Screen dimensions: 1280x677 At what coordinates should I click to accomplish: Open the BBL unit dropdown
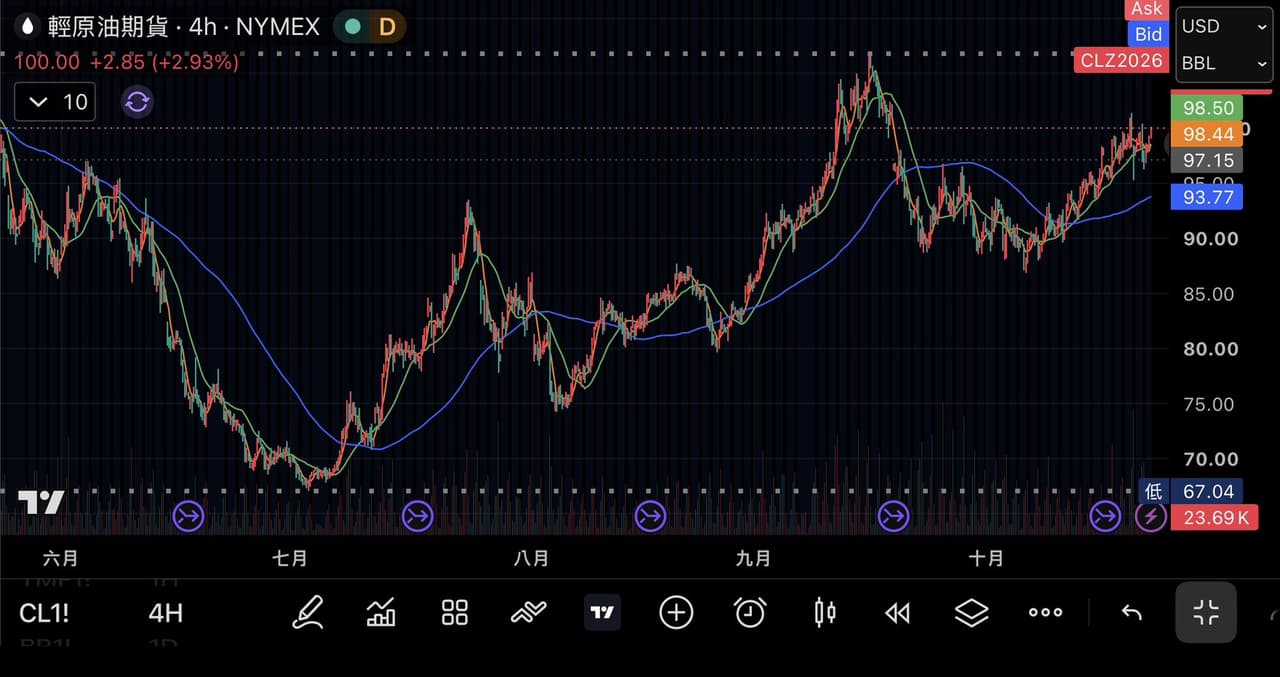coord(1225,63)
